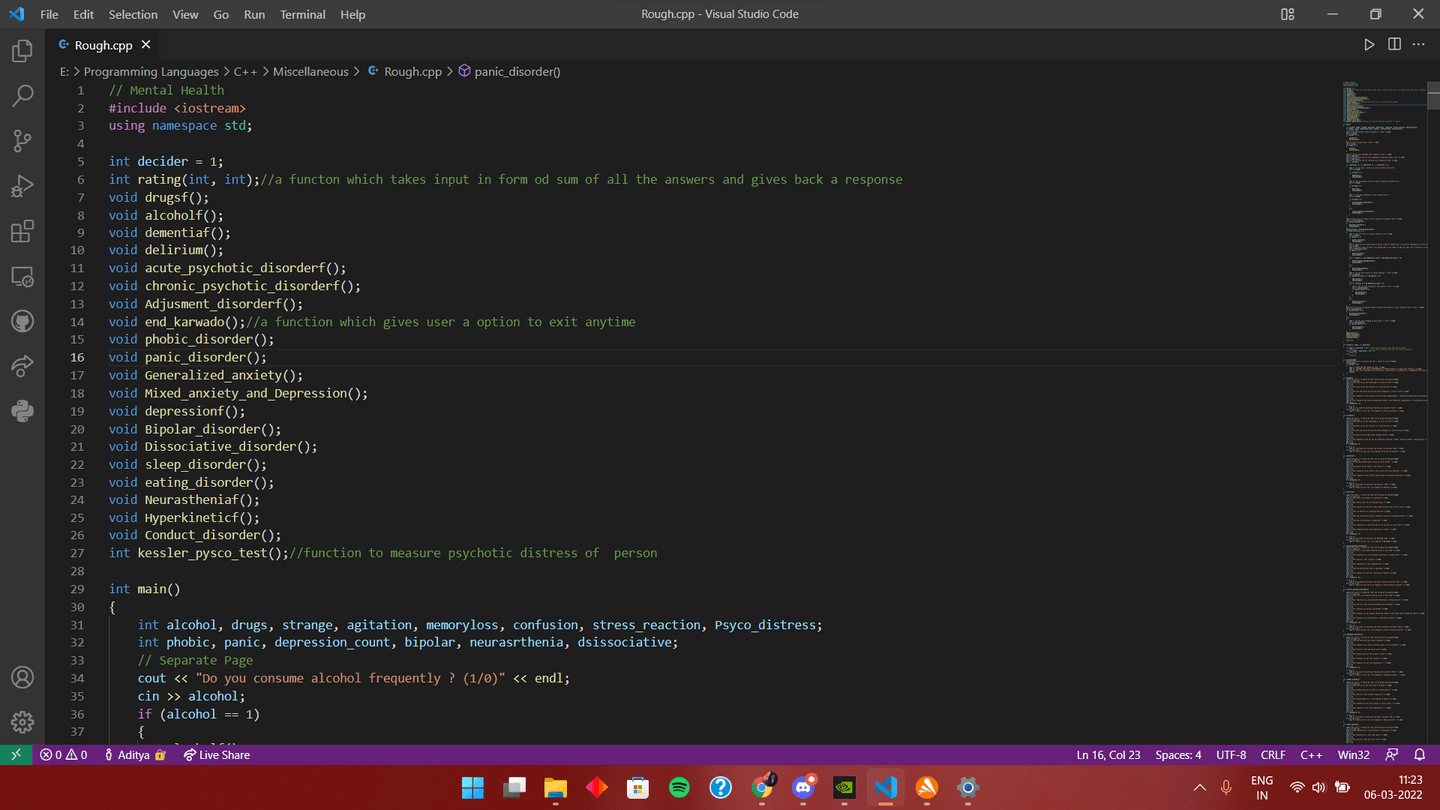Viewport: 1440px width, 810px height.
Task: Open Google Chrome from the taskbar
Action: (762, 788)
